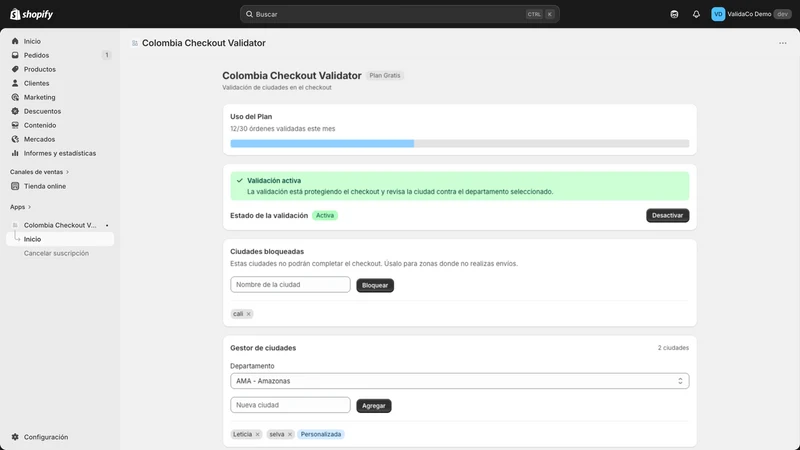Click the Inicio label in main sidebar
Viewport: 800px width, 450px height.
pyautogui.click(x=32, y=41)
